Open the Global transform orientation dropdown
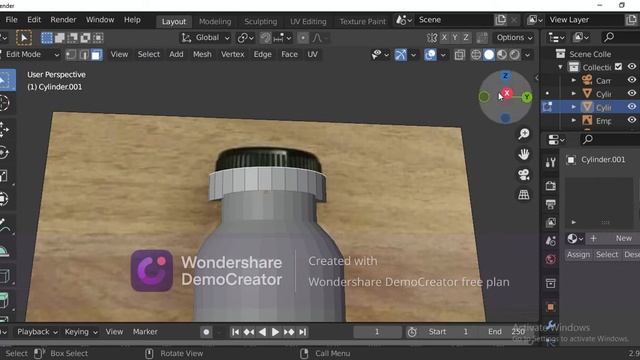The height and width of the screenshot is (360, 640). pyautogui.click(x=205, y=38)
